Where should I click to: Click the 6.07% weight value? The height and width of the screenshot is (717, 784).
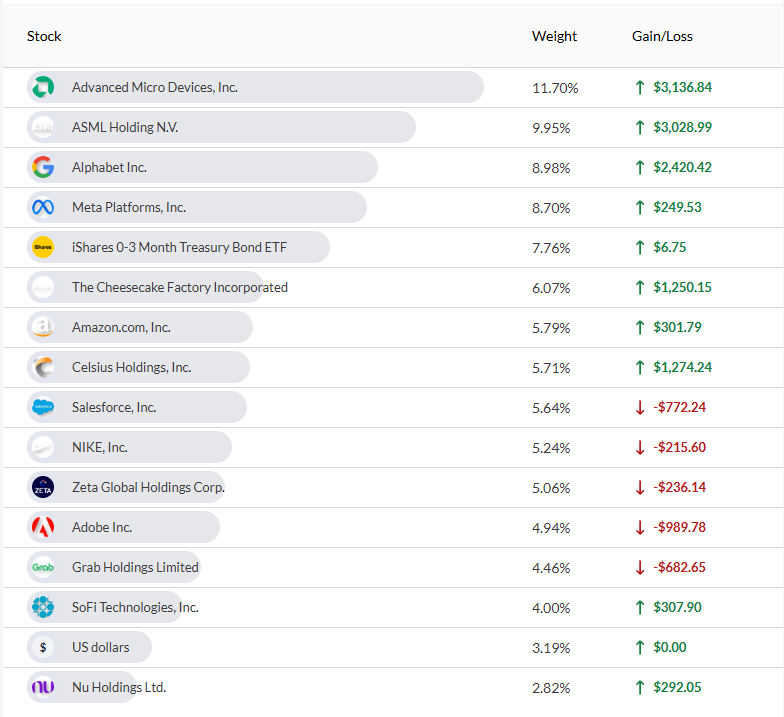point(551,288)
